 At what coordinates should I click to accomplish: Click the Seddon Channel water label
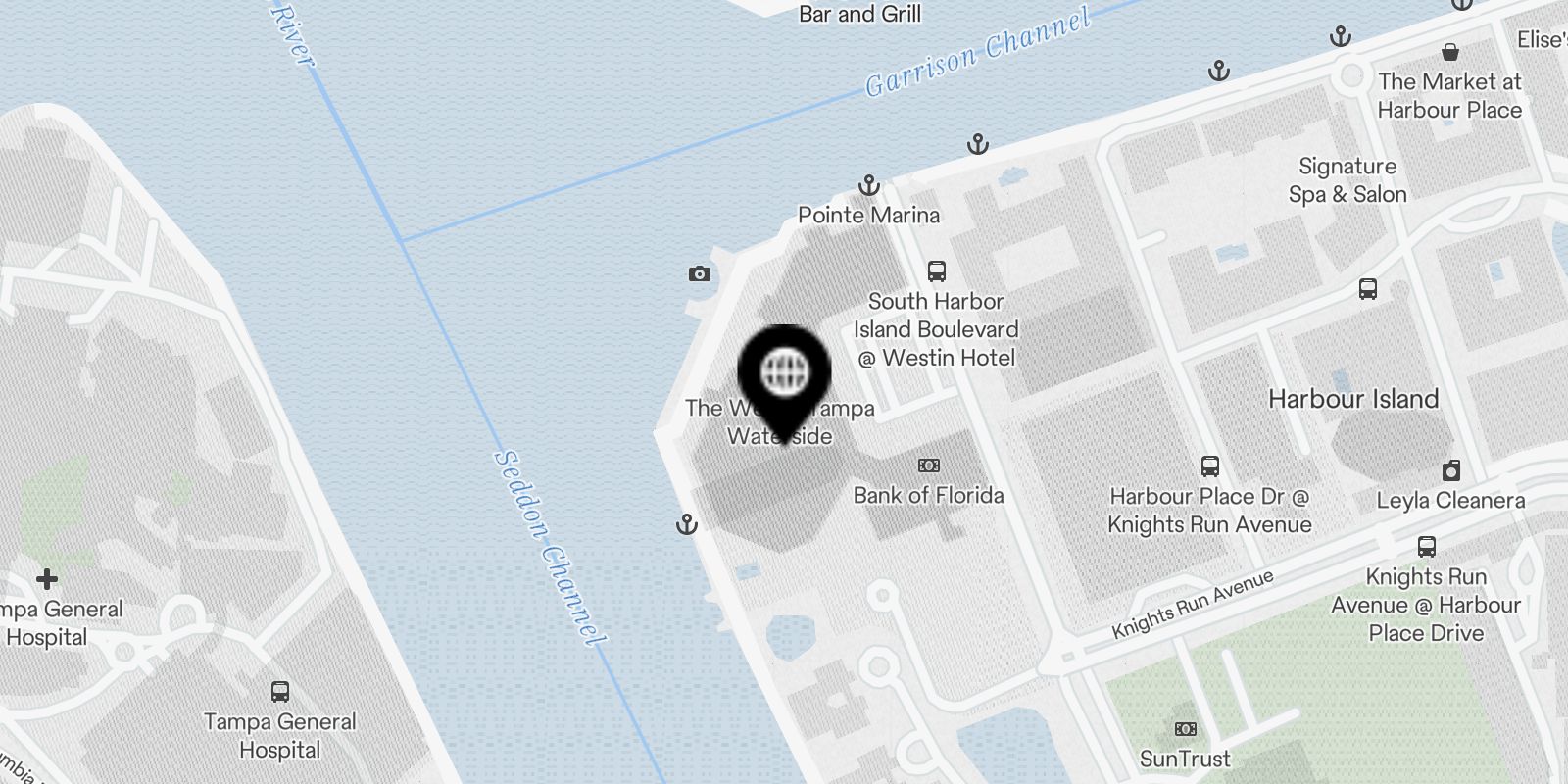point(549,548)
